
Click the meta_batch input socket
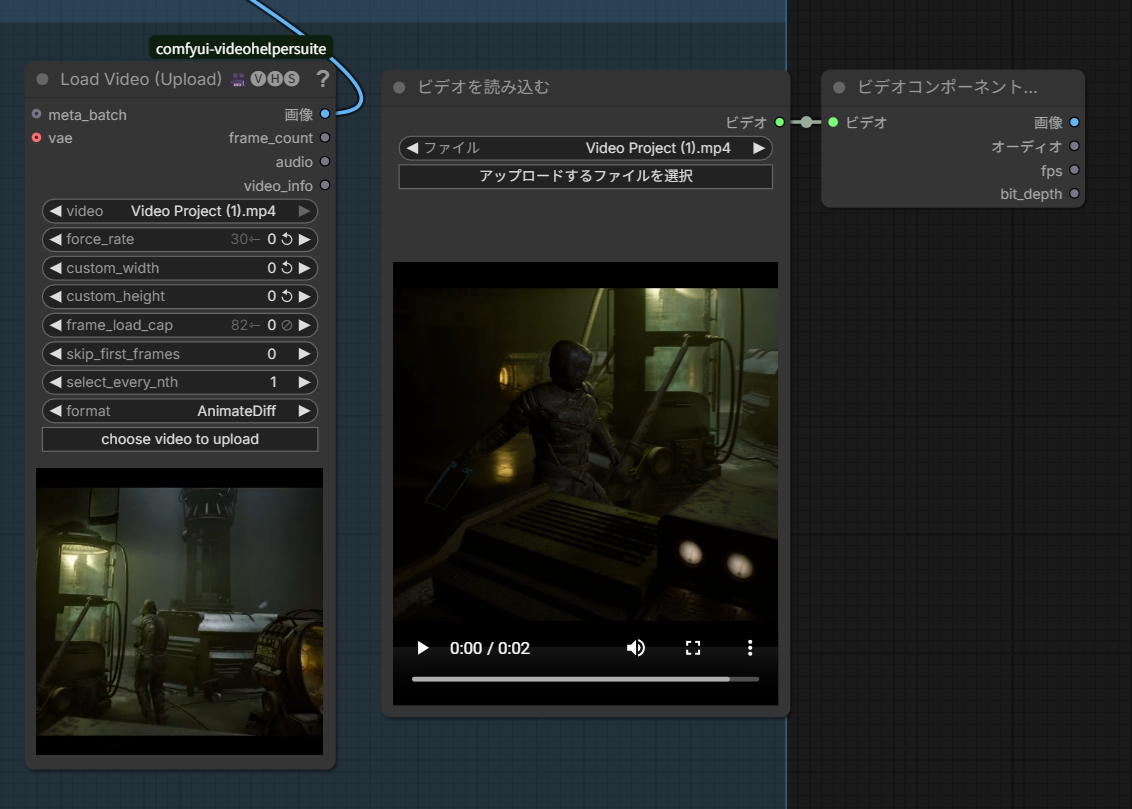37,114
